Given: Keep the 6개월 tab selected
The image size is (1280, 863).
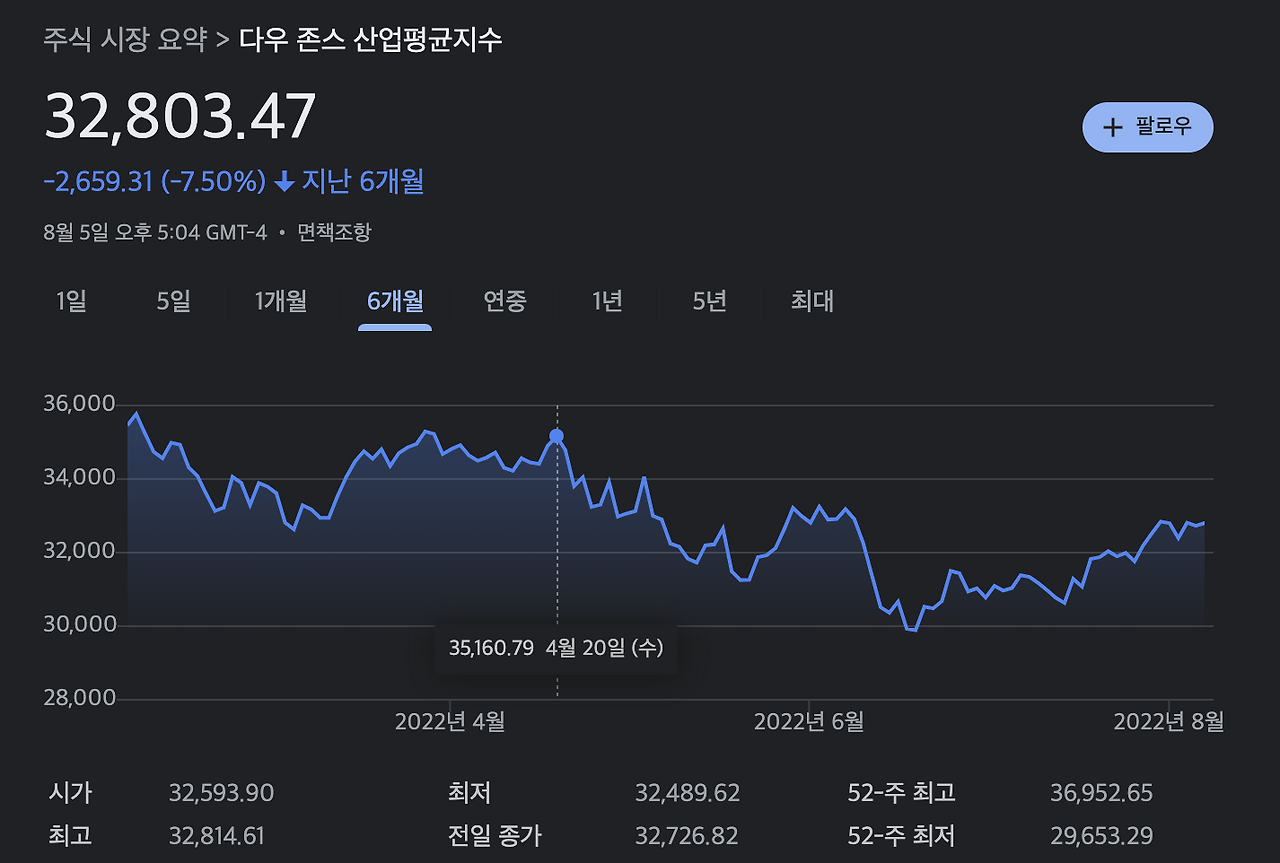Looking at the screenshot, I should (394, 302).
